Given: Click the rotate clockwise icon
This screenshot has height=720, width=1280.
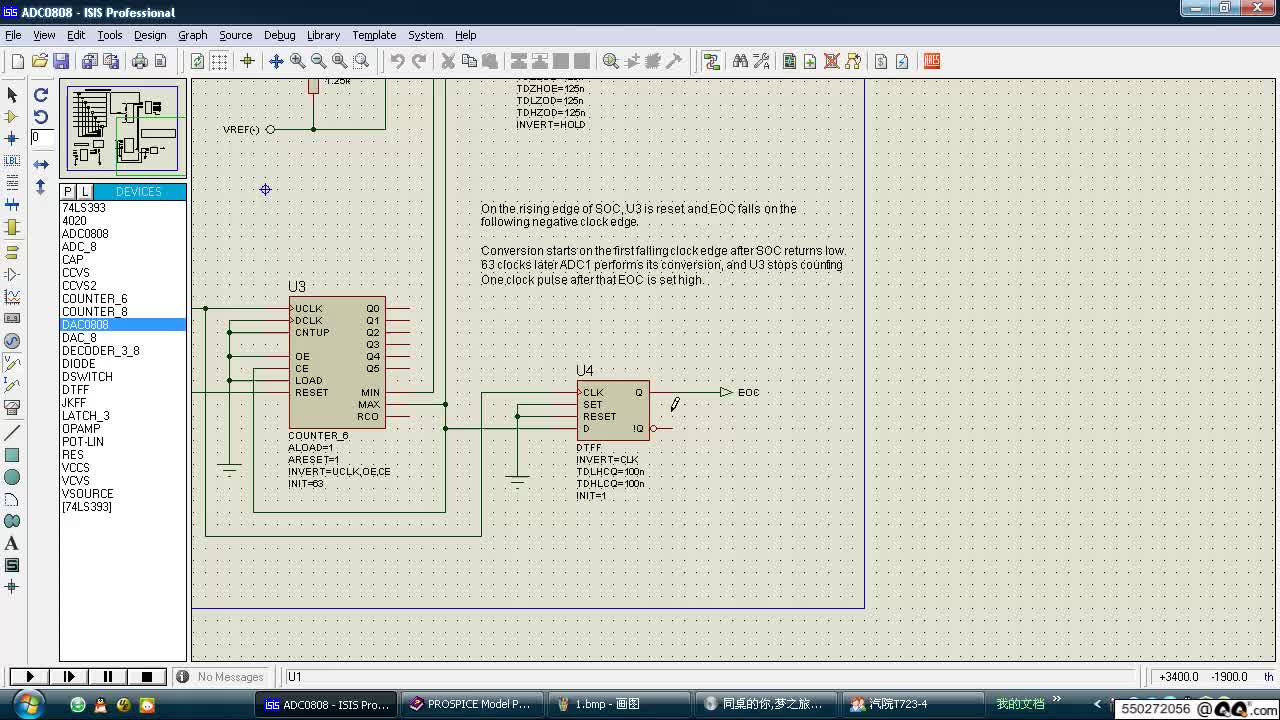Looking at the screenshot, I should point(41,95).
